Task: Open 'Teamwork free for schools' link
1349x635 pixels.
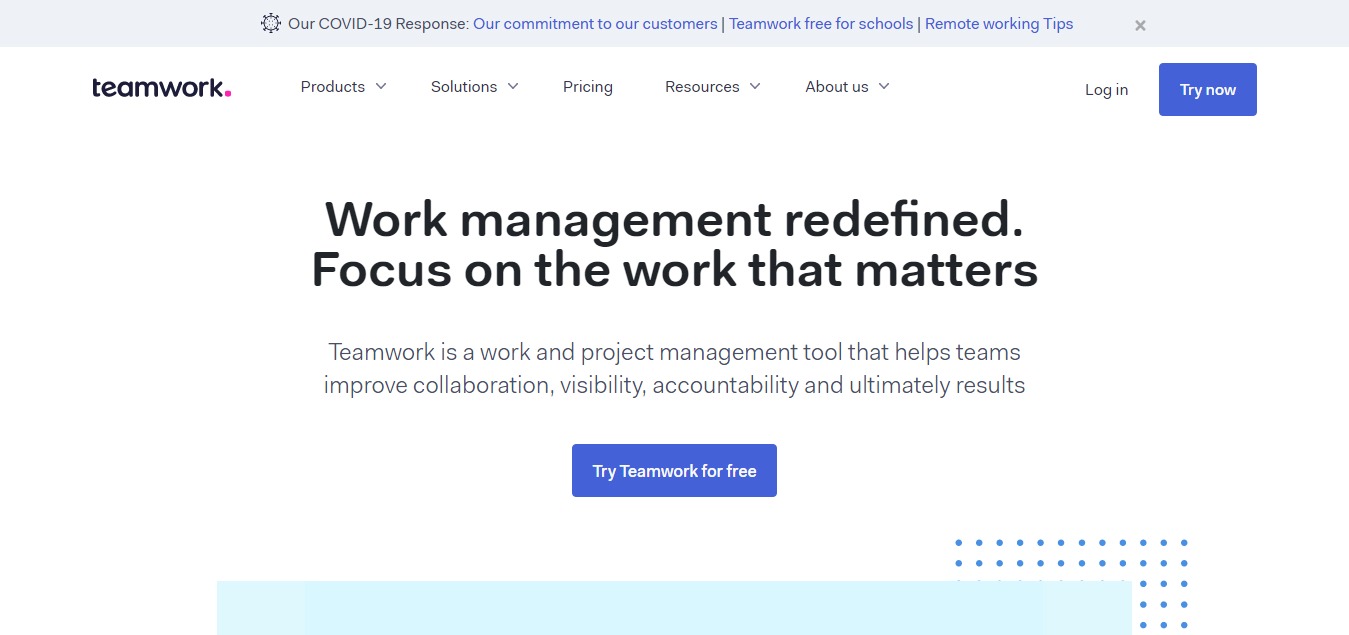Action: point(821,24)
